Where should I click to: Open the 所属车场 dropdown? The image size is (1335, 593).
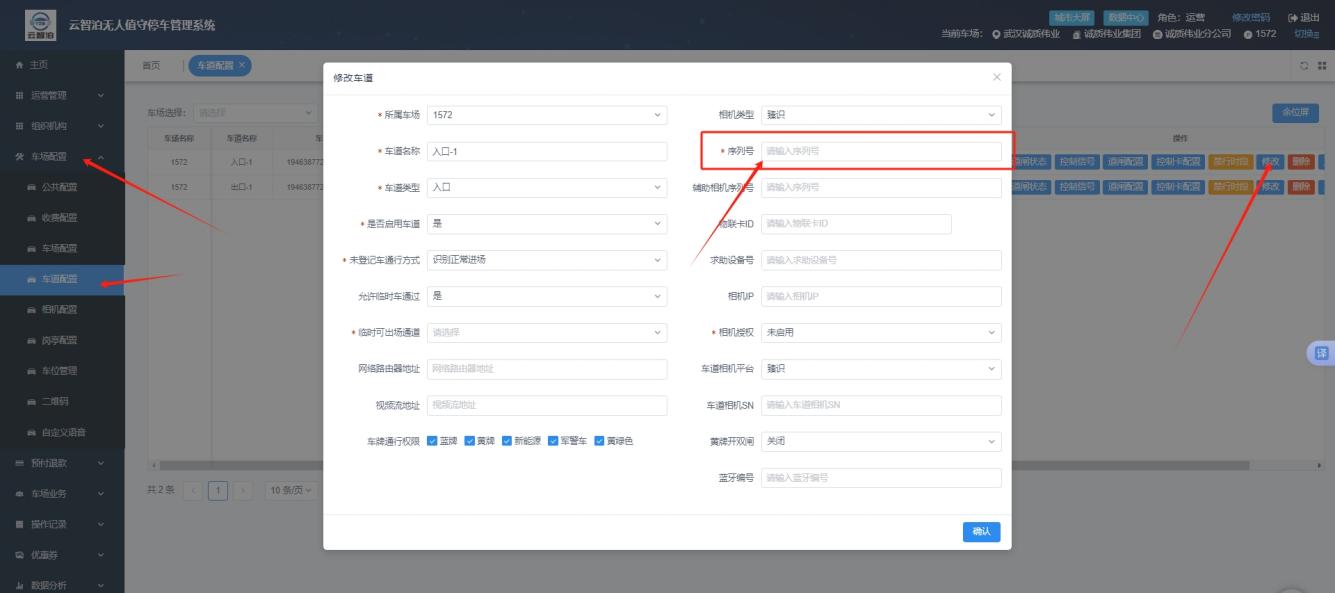(547, 115)
